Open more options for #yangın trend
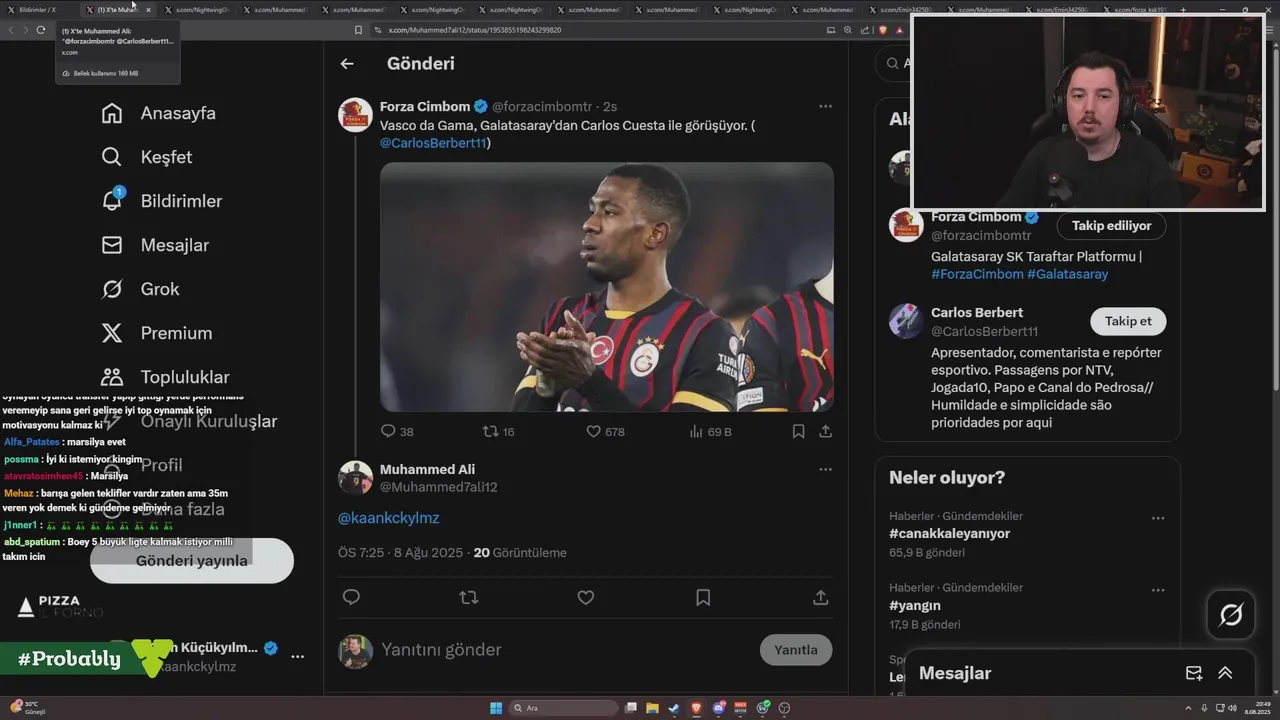Image resolution: width=1280 pixels, height=720 pixels. [x=1158, y=590]
